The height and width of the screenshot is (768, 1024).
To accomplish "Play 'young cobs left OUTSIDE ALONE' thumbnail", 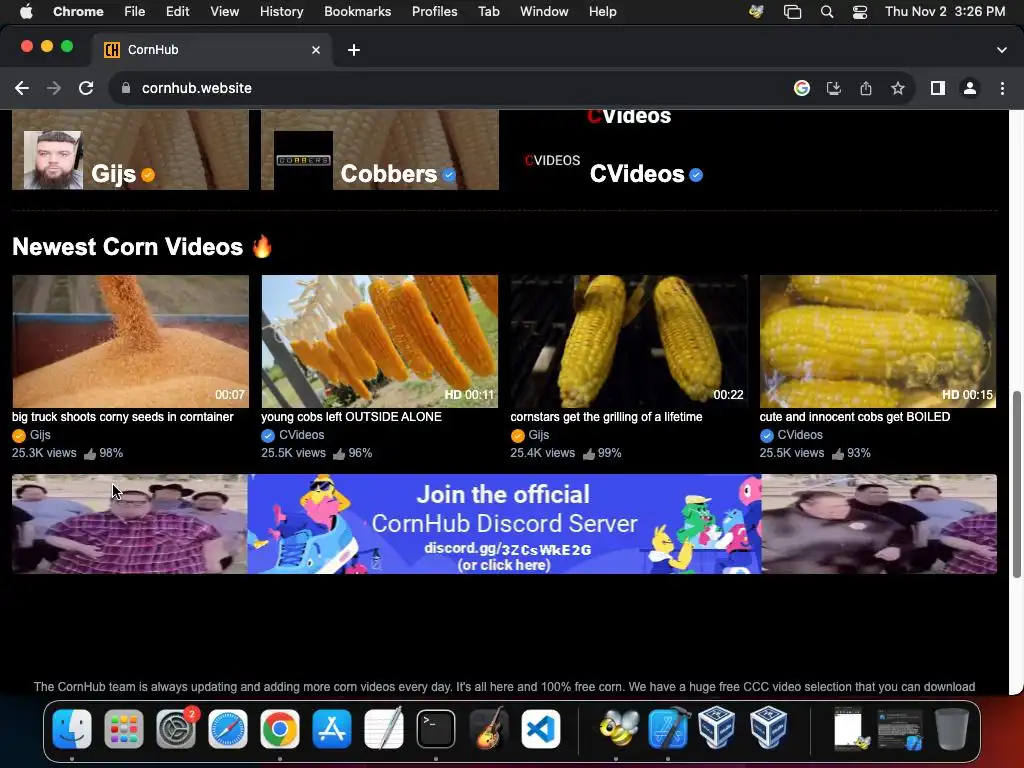I will 379,341.
